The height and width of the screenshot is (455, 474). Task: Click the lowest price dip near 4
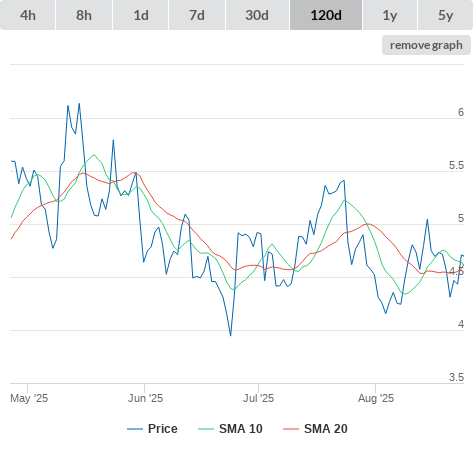pos(231,335)
